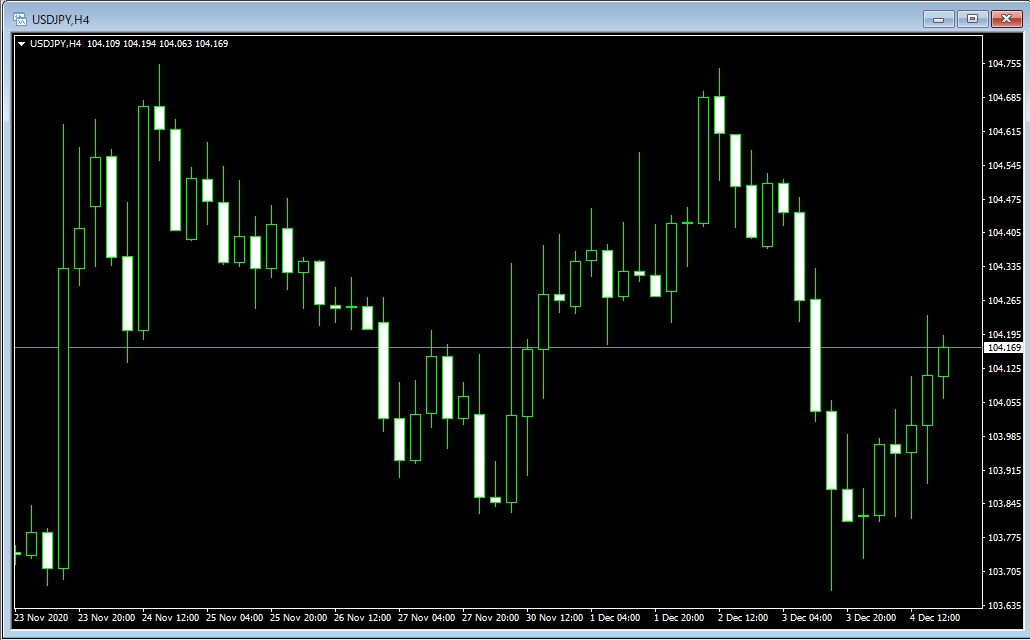
Task: Click the 104.545 price axis label
Action: pos(1004,166)
